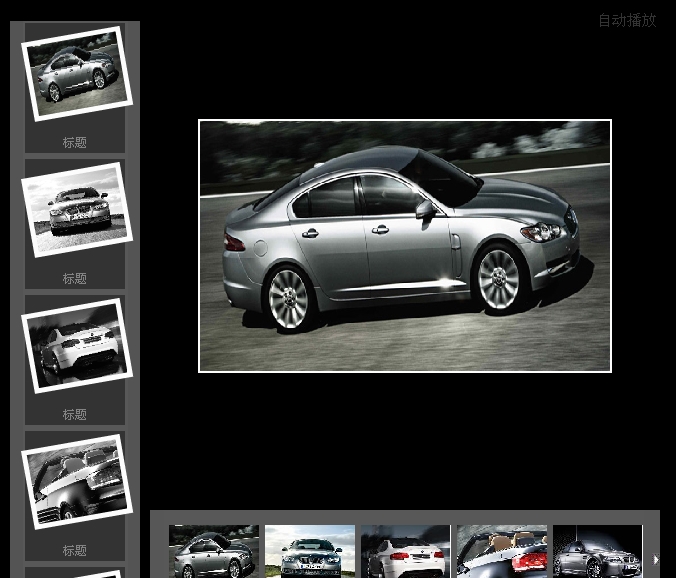Click the gray left sidebar edge strip

coord(16,300)
